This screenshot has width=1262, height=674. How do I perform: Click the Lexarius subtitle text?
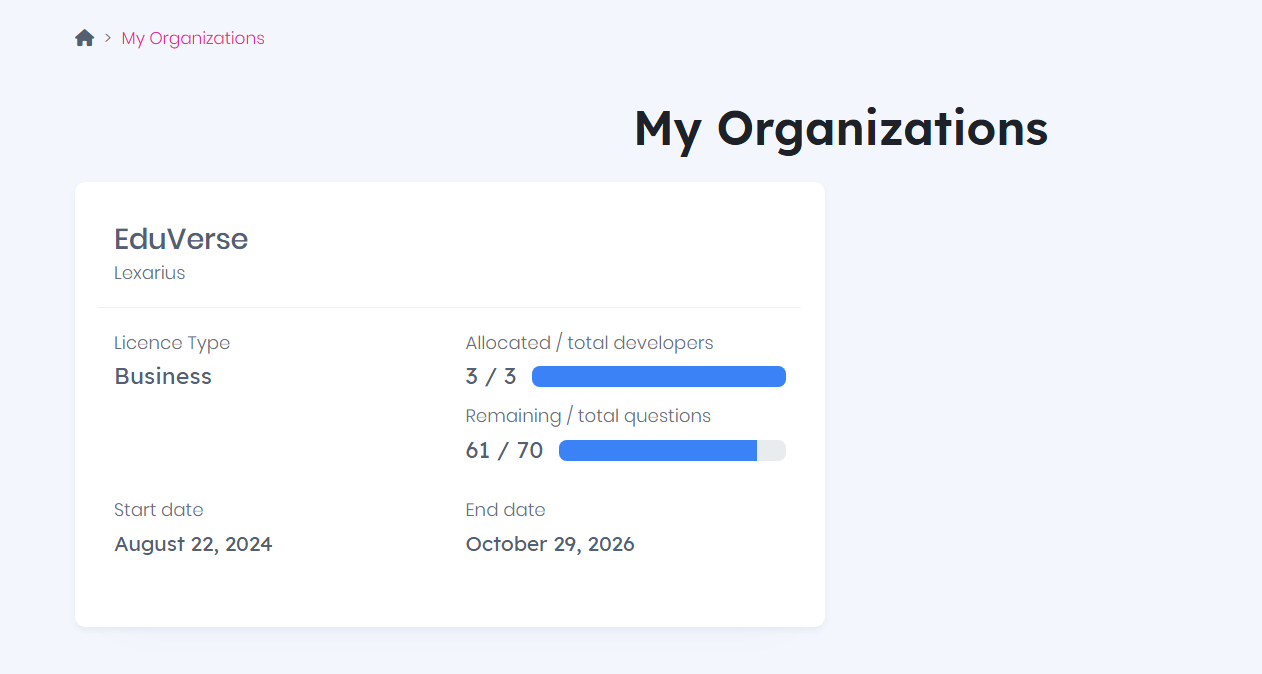tap(150, 272)
